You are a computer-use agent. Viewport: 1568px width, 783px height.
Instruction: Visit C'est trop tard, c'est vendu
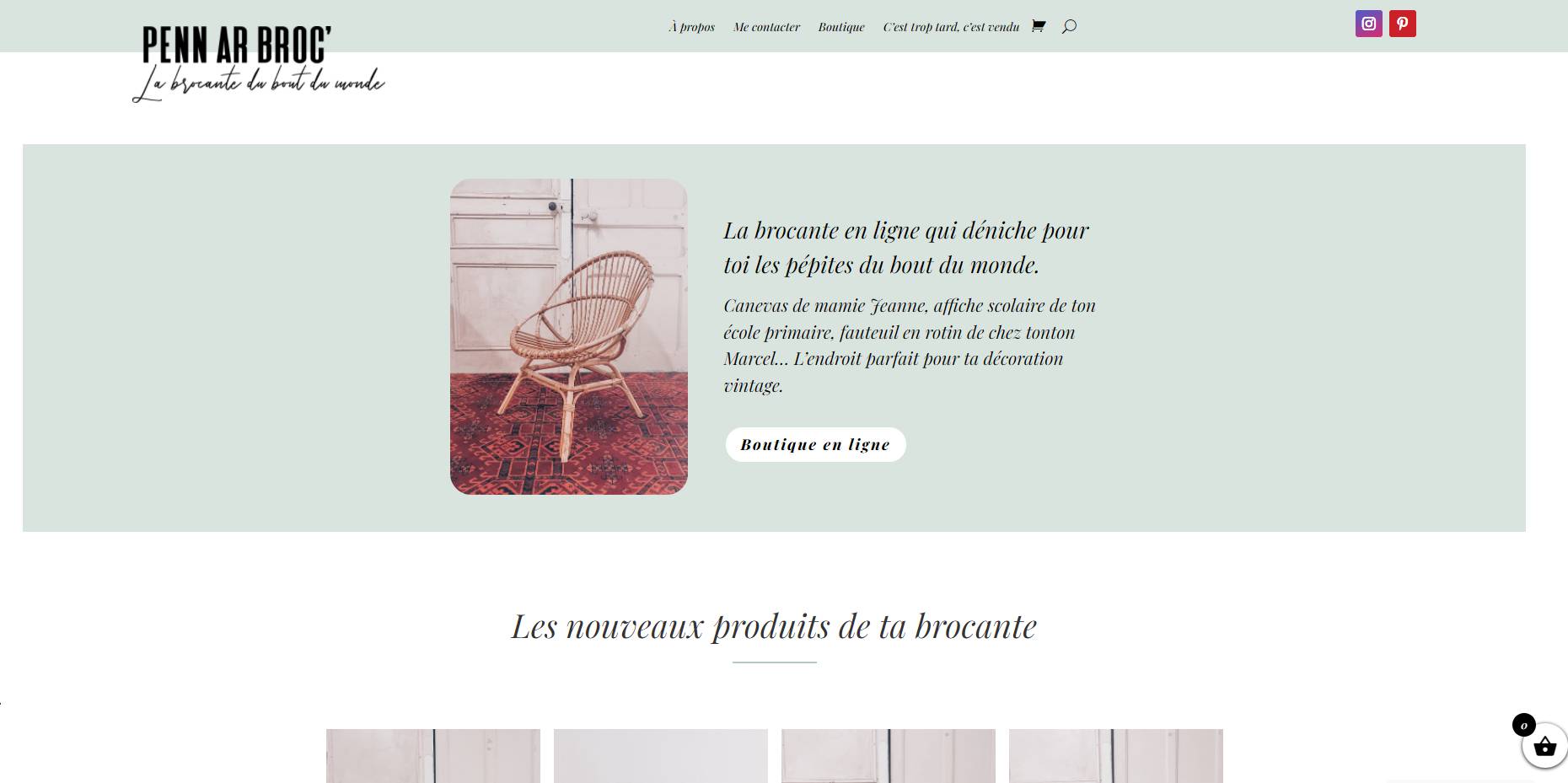(x=951, y=27)
